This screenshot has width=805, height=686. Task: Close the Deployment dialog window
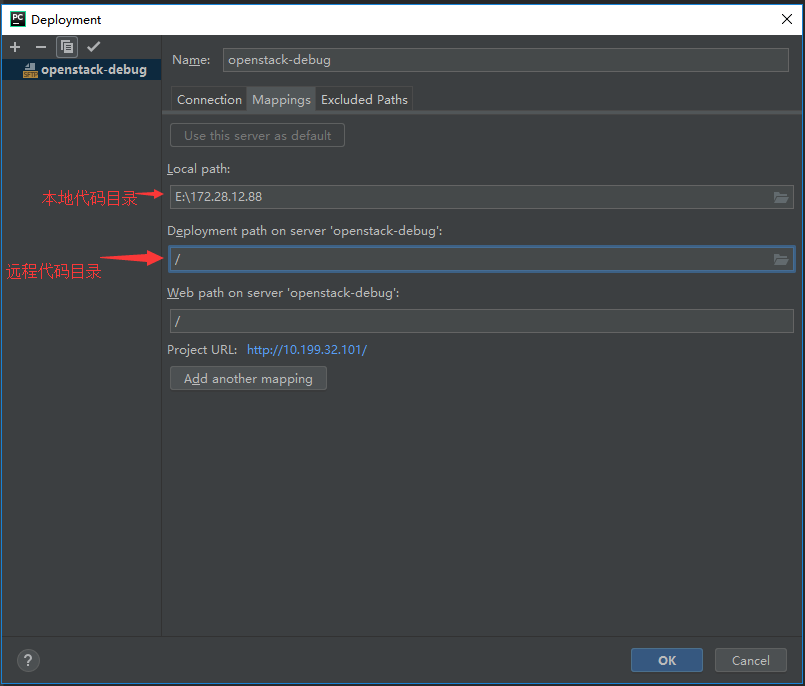(787, 20)
